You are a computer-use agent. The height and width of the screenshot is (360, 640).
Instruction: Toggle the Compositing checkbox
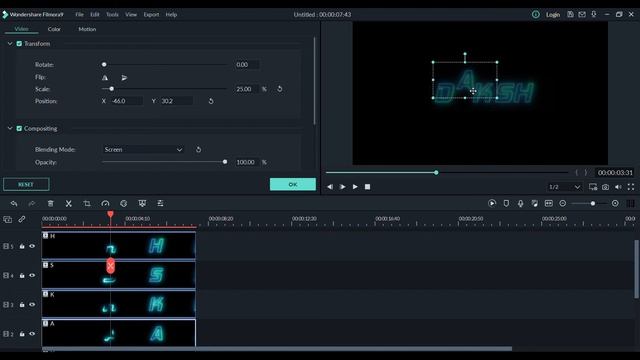(x=19, y=129)
